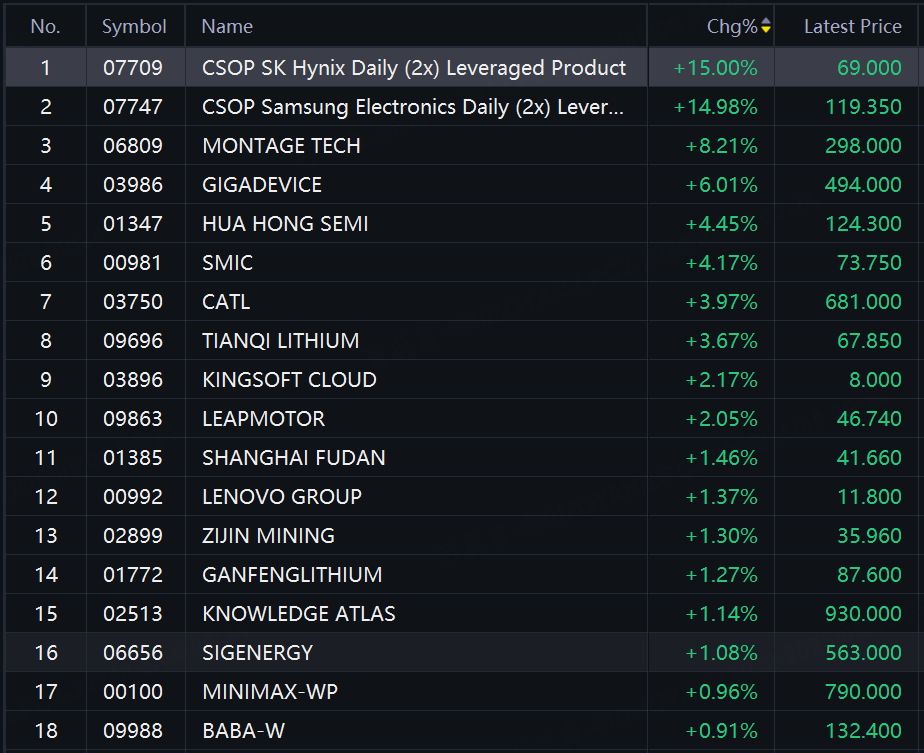
Task: Click symbol 01772
Action: pos(133,574)
